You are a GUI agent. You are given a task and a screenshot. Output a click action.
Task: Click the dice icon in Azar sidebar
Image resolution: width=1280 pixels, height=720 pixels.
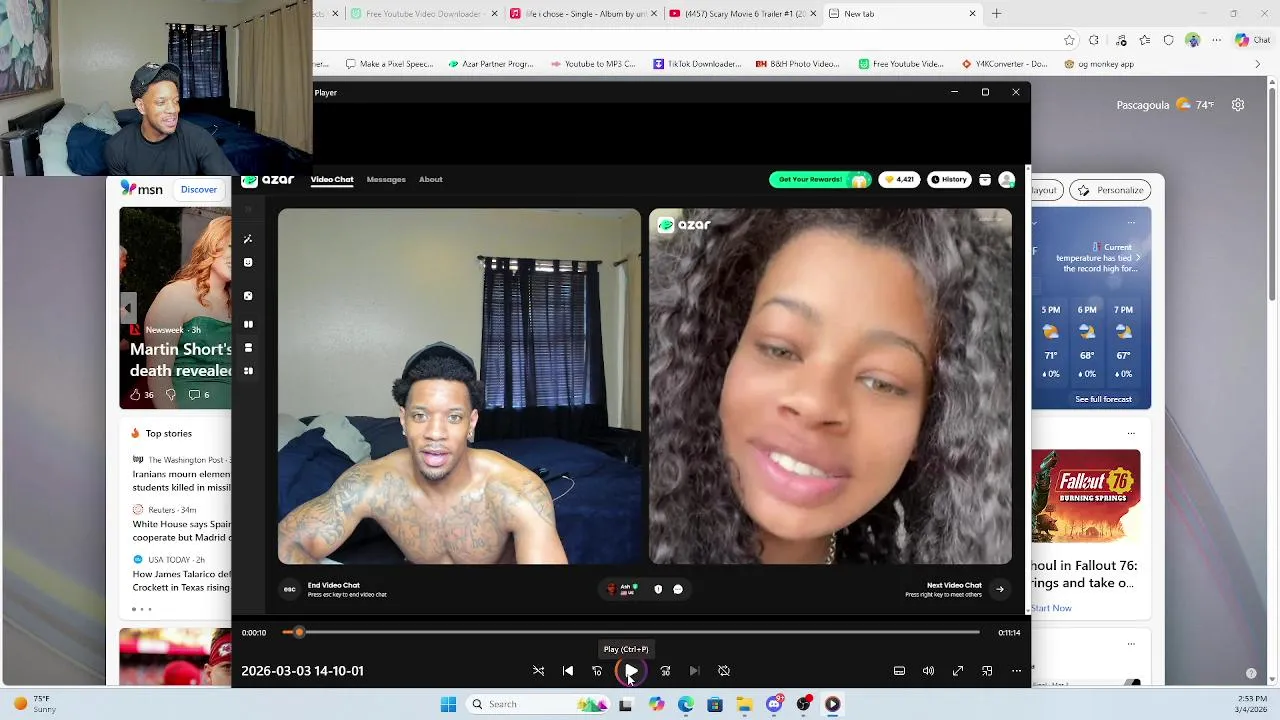point(248,296)
